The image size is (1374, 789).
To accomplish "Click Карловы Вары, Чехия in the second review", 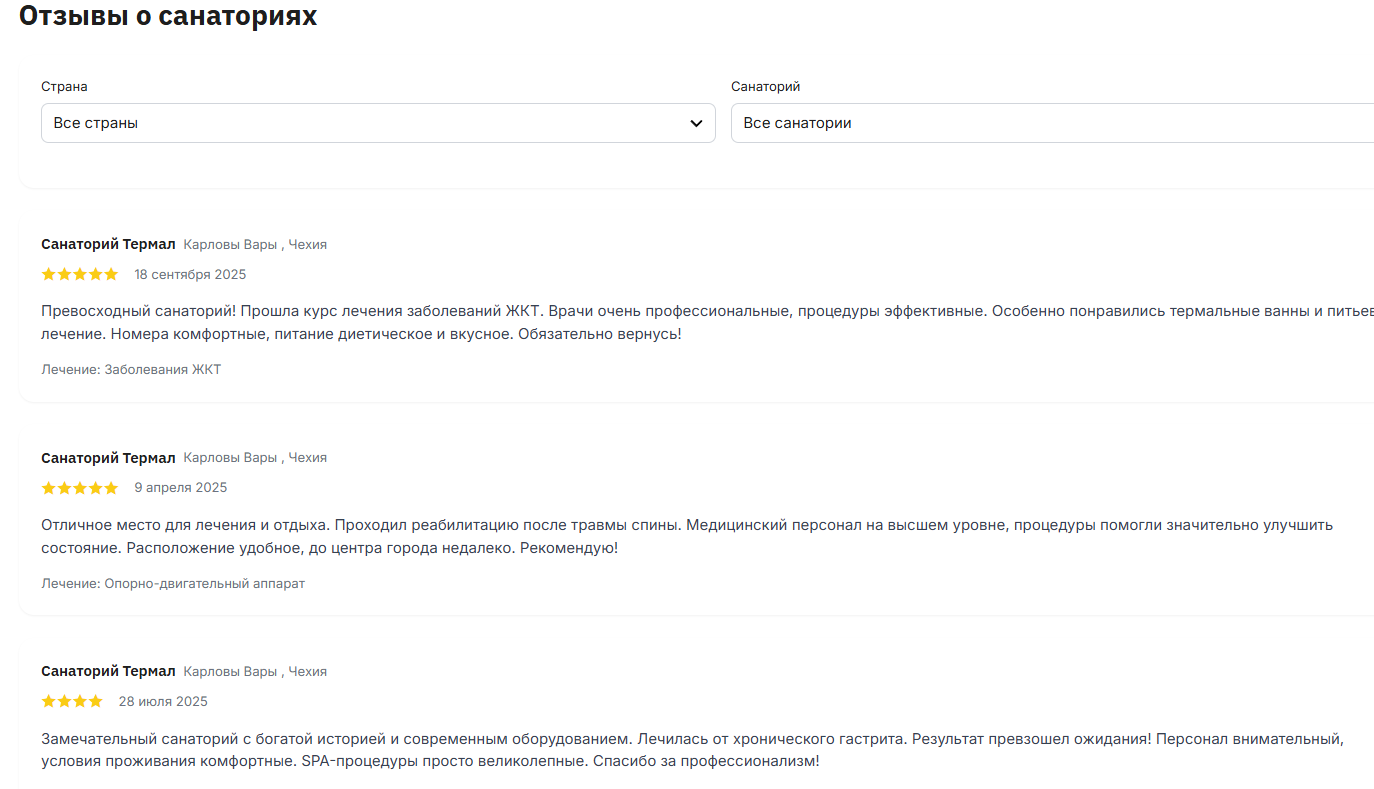I will pyautogui.click(x=255, y=458).
